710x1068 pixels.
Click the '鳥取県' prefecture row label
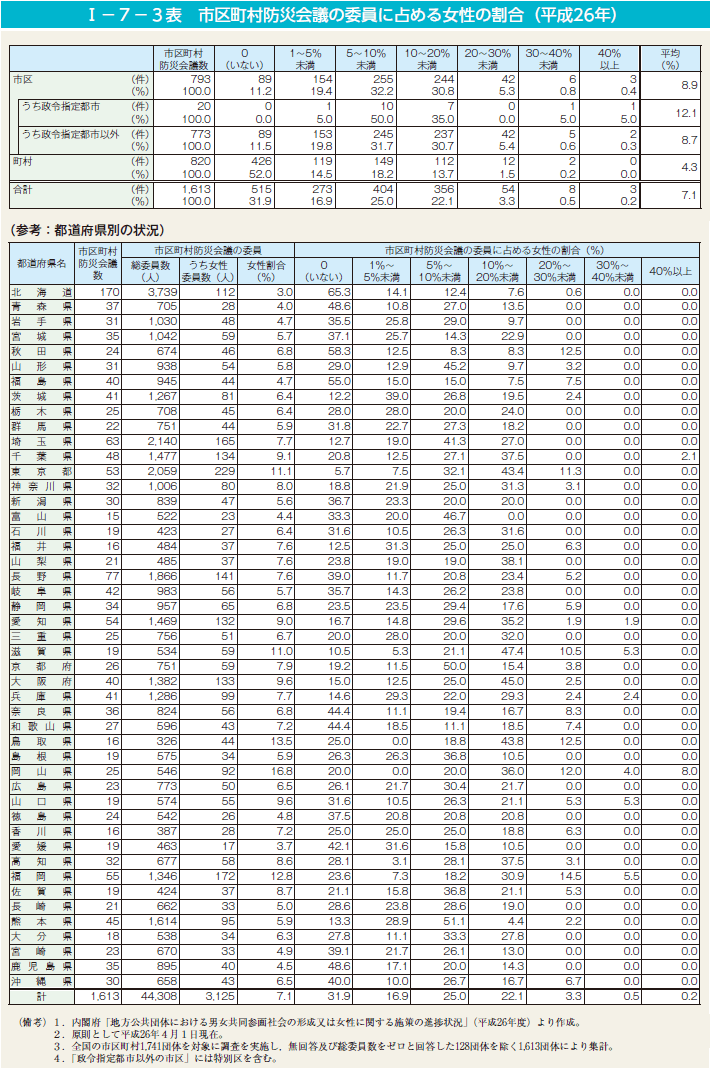click(42, 741)
